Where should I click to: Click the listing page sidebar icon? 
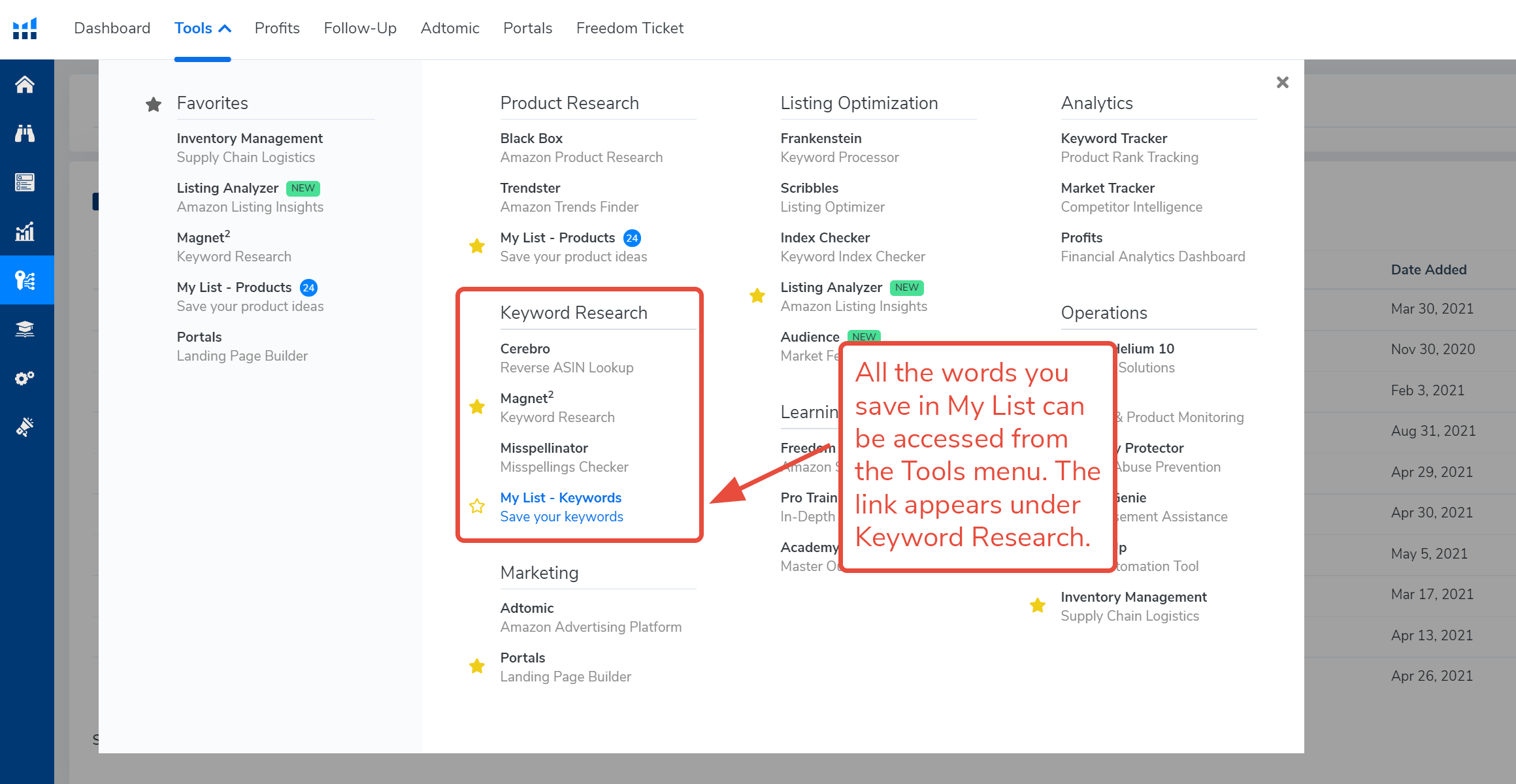tap(25, 182)
